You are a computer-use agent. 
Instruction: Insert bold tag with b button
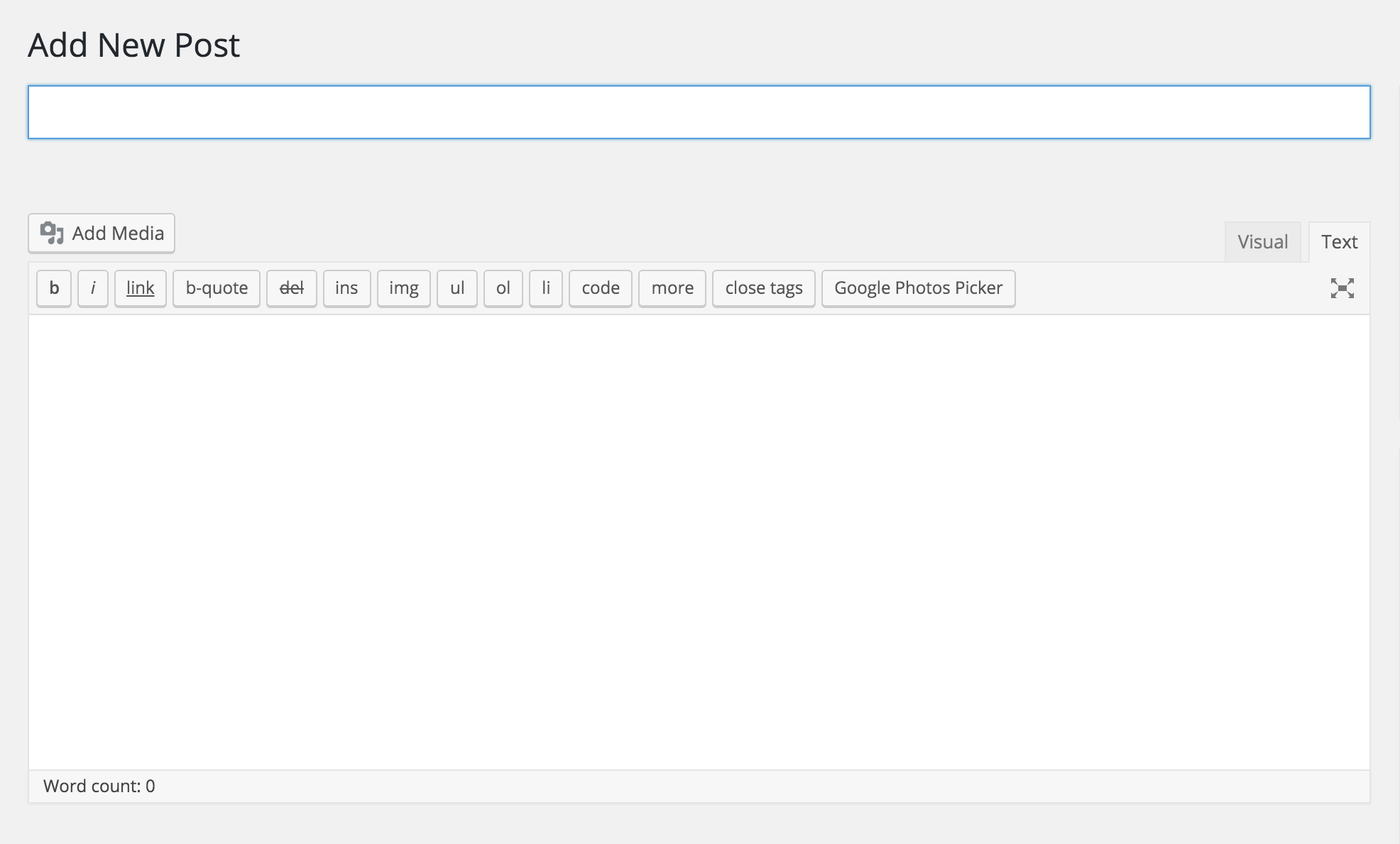click(54, 288)
